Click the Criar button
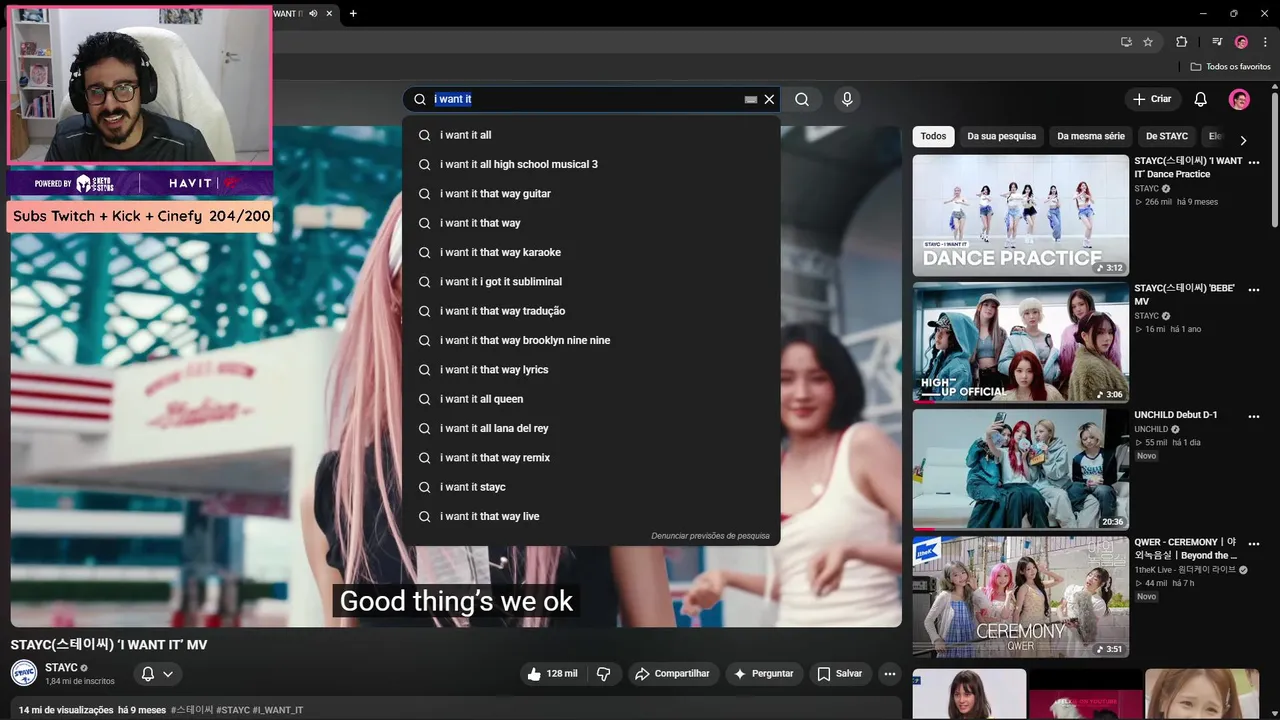Screen dimensions: 1280x720 (1151, 99)
